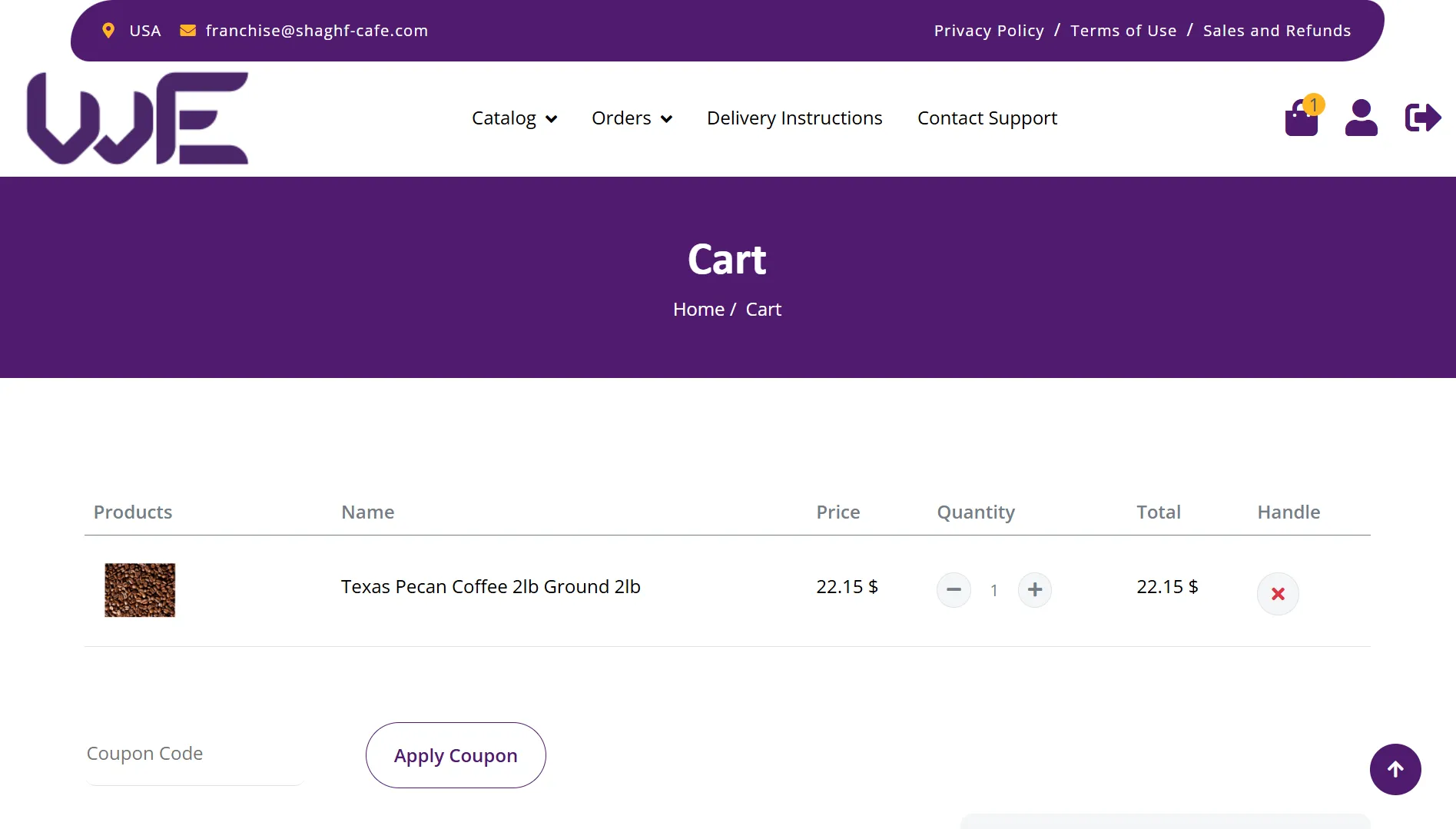Open Delivery Instructions page

794,118
